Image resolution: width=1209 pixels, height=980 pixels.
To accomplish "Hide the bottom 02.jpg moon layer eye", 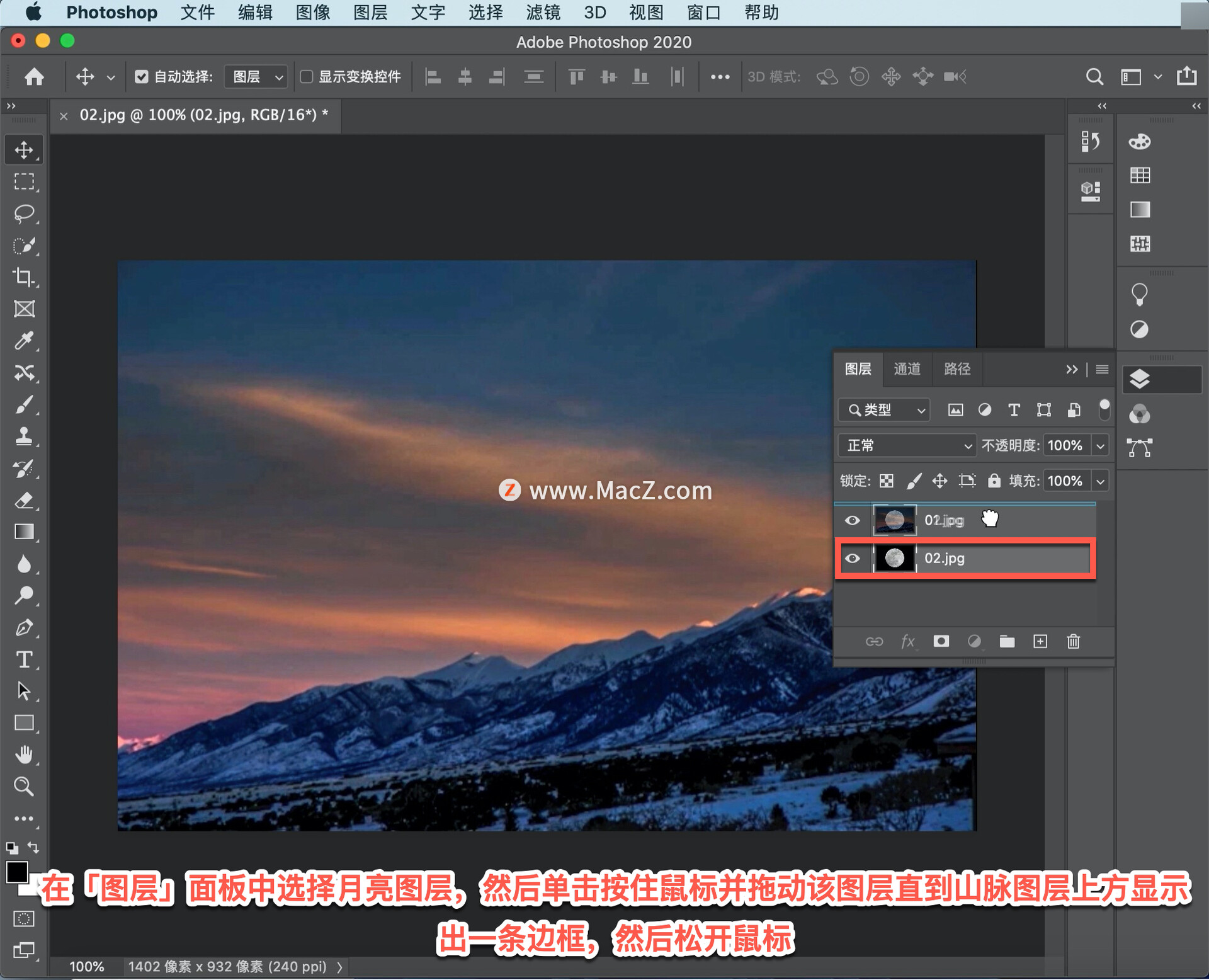I will tap(852, 559).
